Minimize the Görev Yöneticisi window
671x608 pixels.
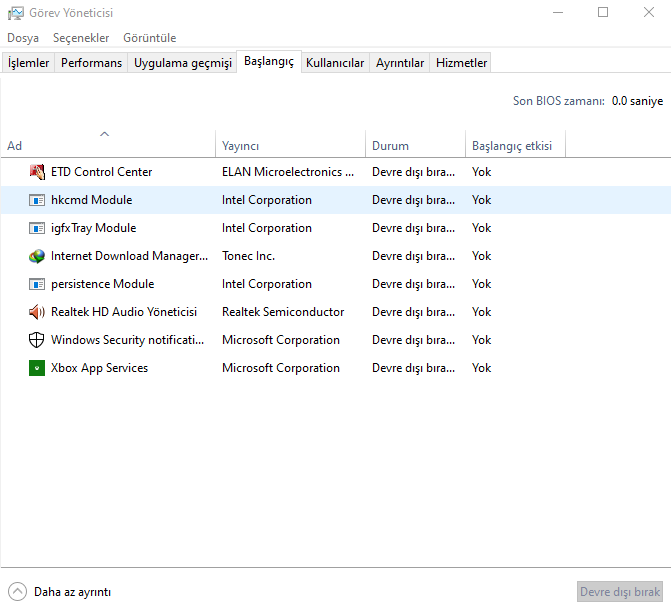[x=558, y=12]
